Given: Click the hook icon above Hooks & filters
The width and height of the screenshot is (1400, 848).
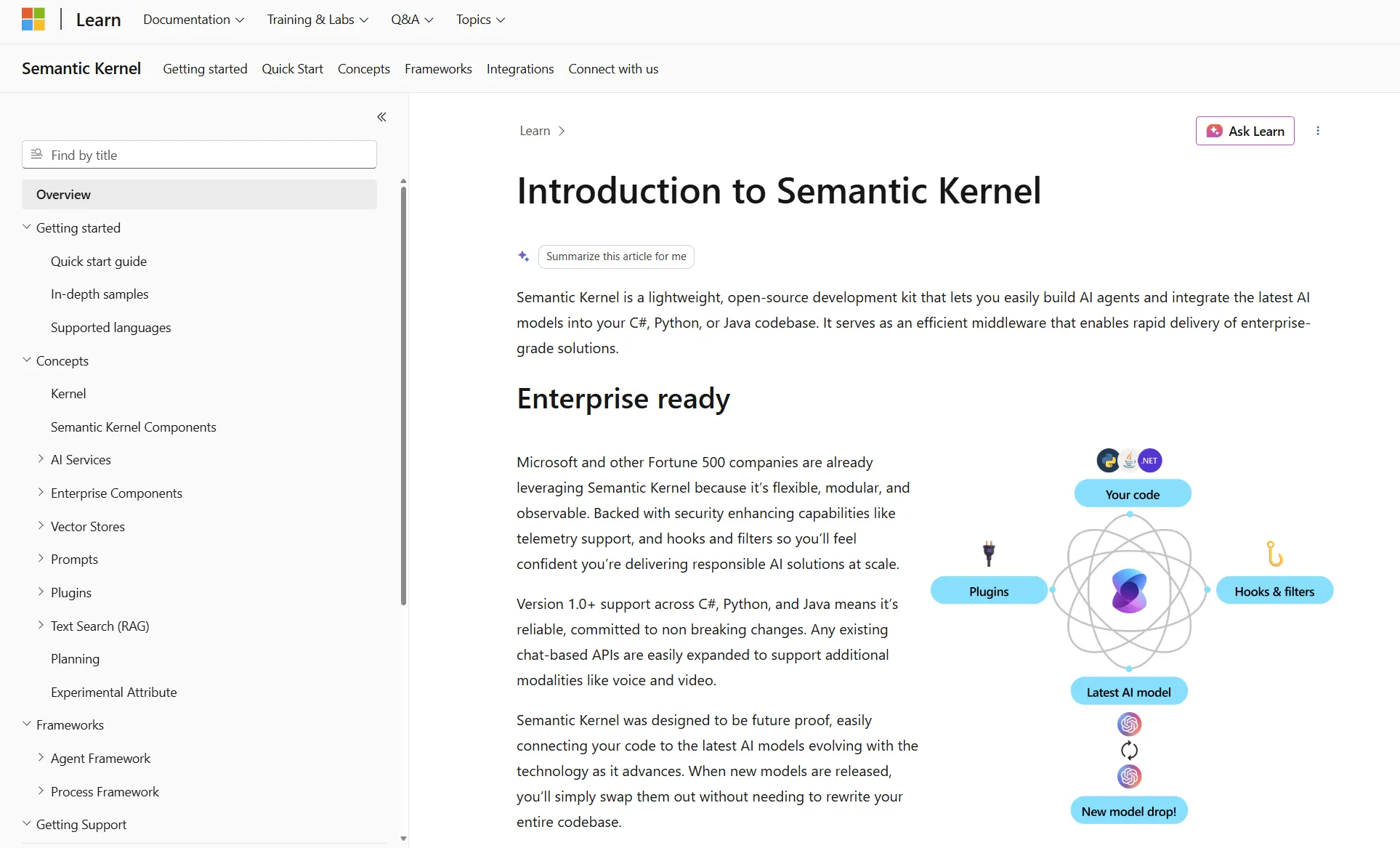Looking at the screenshot, I should point(1274,554).
